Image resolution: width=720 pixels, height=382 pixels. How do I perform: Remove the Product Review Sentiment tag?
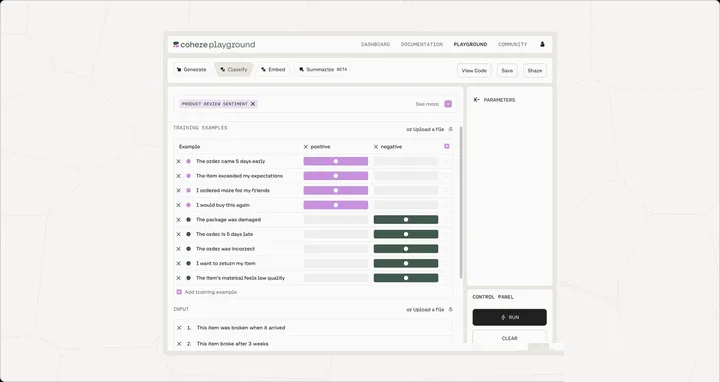(253, 104)
